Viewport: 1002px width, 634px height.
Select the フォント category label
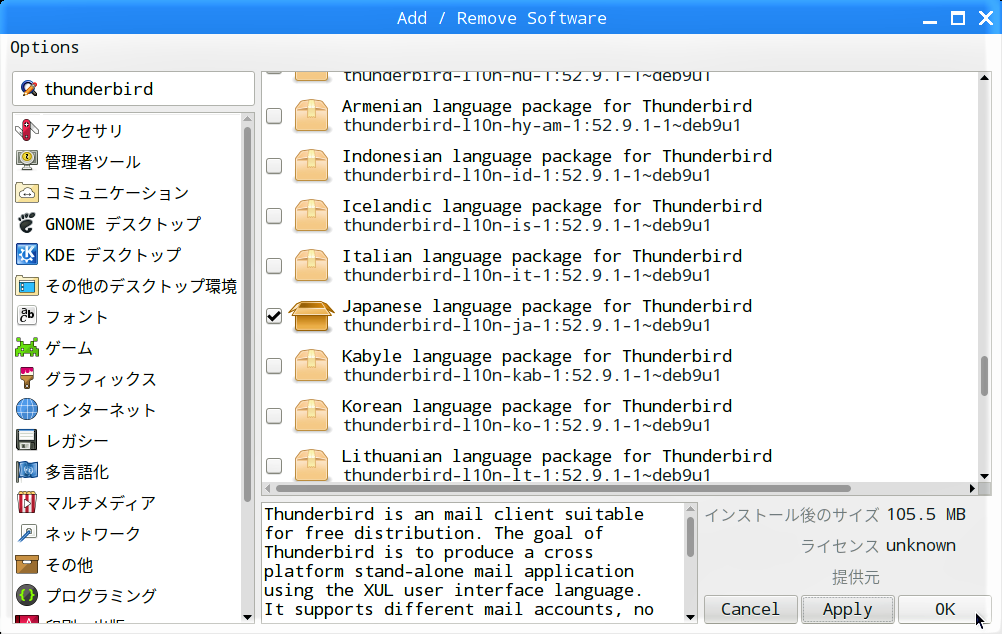(x=77, y=317)
